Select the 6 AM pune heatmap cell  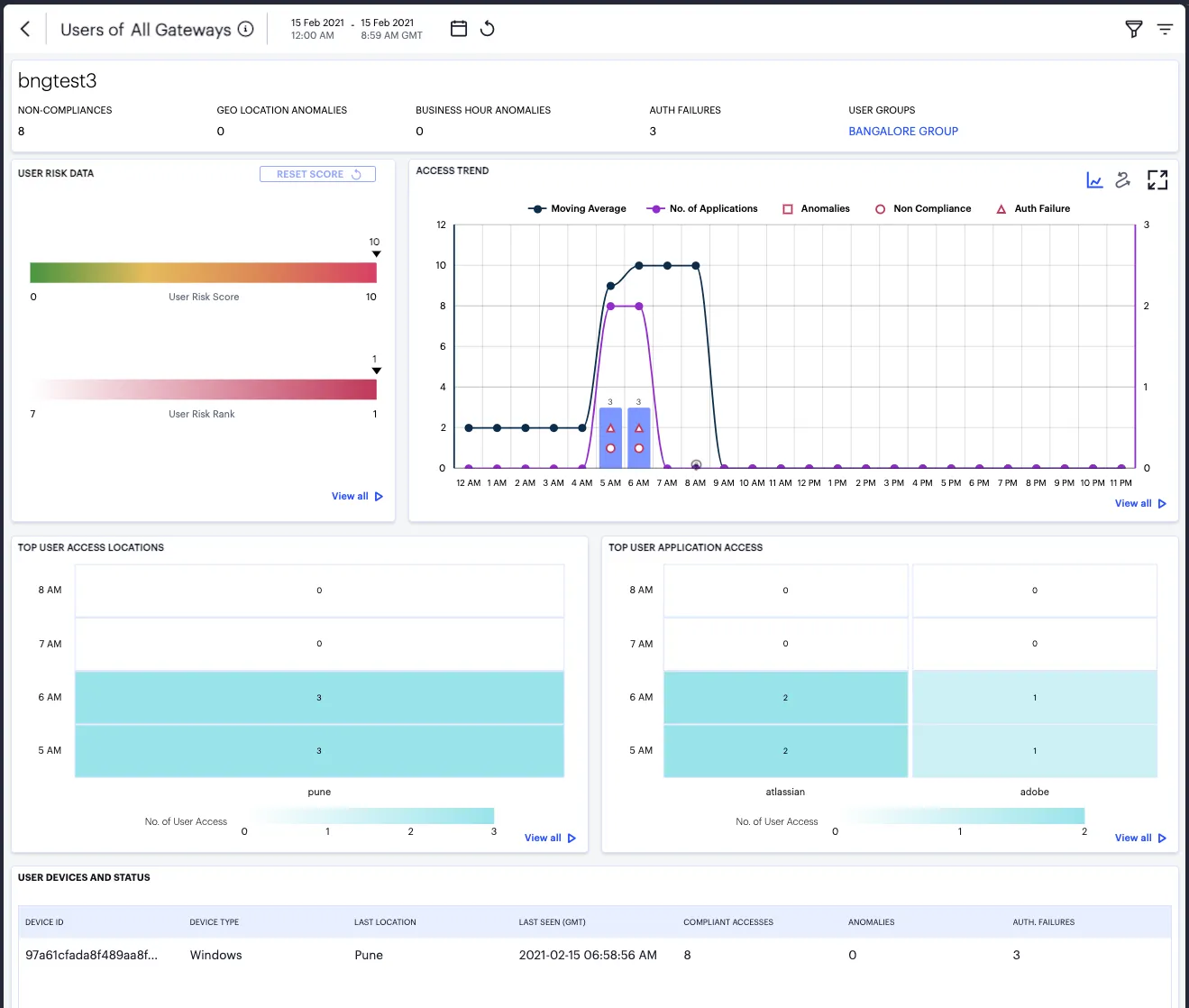(319, 697)
